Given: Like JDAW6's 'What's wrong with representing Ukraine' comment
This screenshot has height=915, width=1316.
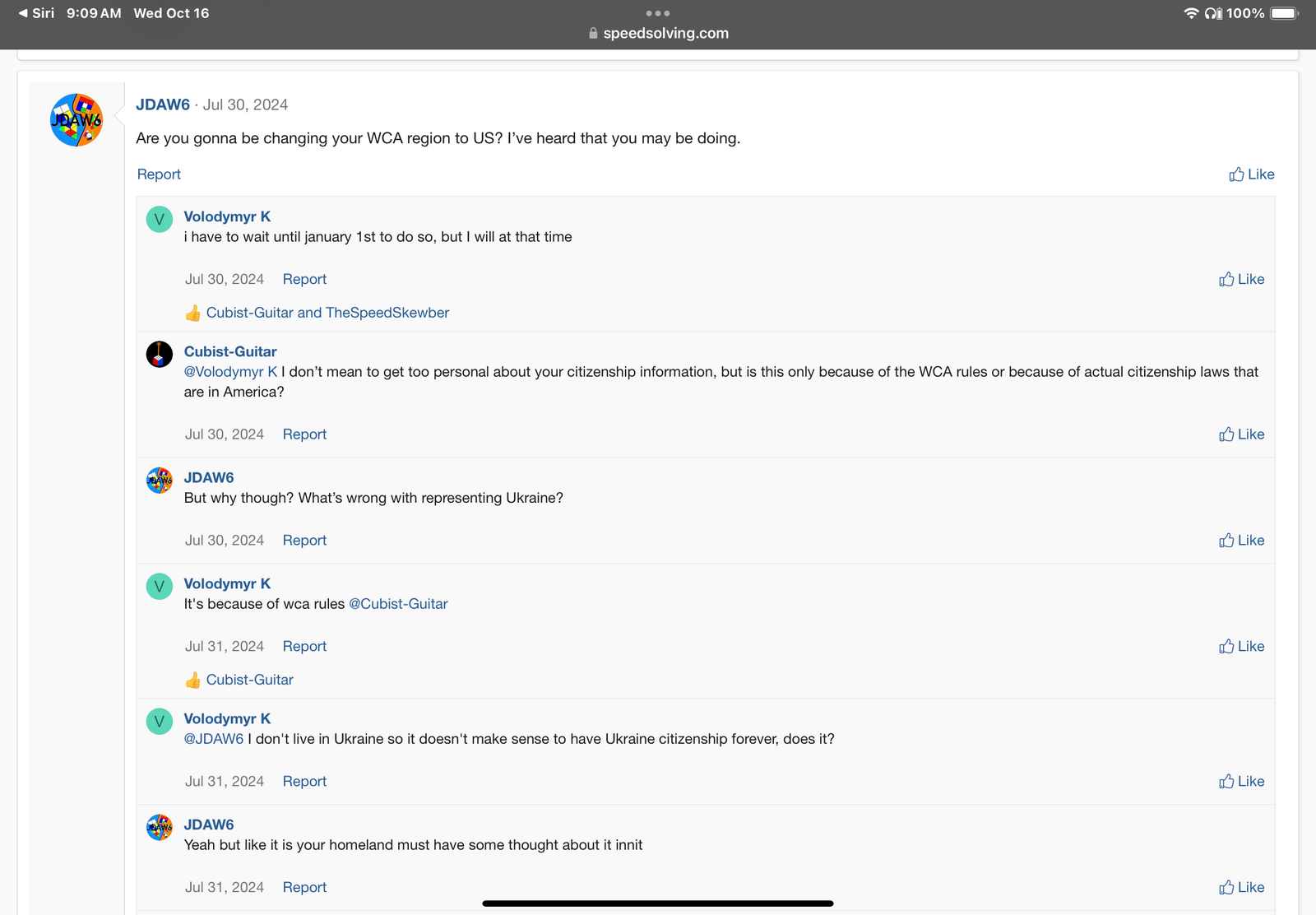Looking at the screenshot, I should coord(1241,541).
